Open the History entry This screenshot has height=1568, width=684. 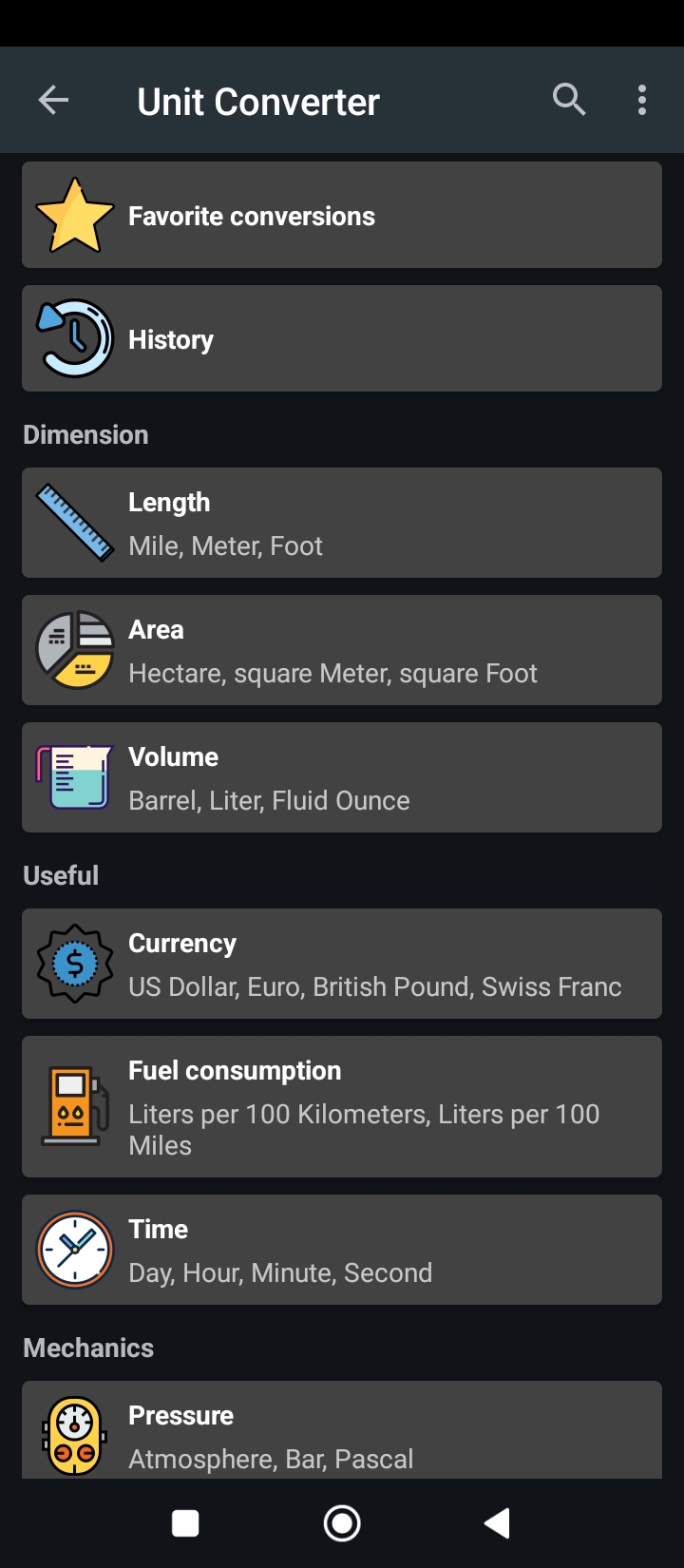pyautogui.click(x=342, y=338)
